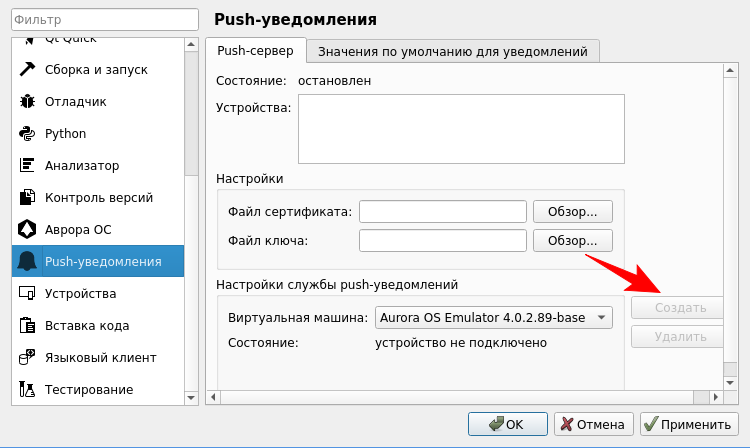Select the Устройства monitor icon

point(27,293)
